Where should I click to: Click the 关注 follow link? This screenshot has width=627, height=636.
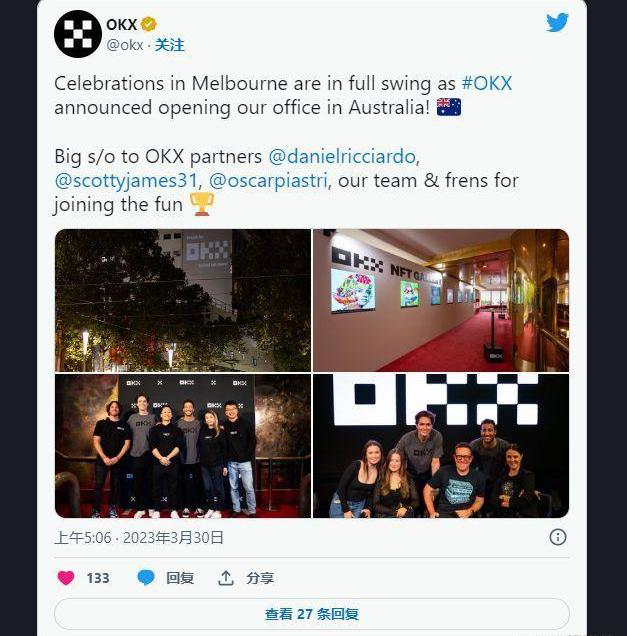pyautogui.click(x=170, y=45)
